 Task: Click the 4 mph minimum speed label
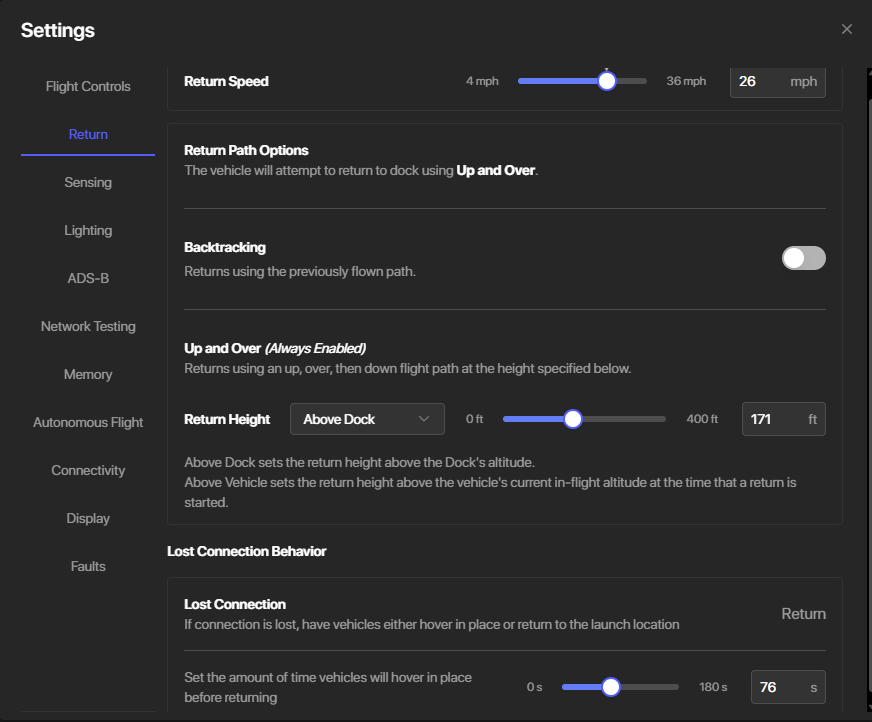coord(482,81)
